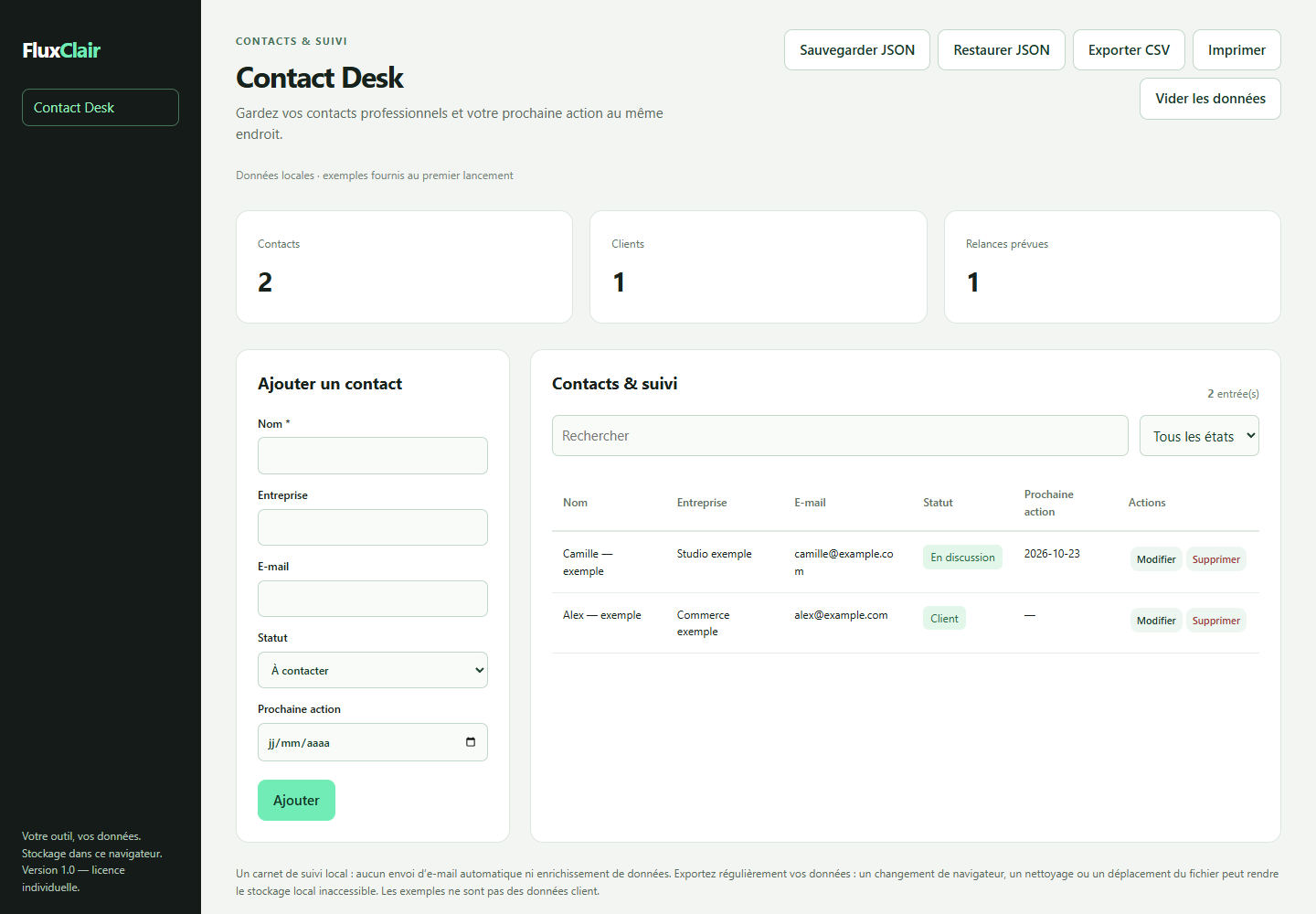Click the Statut column header

point(938,503)
